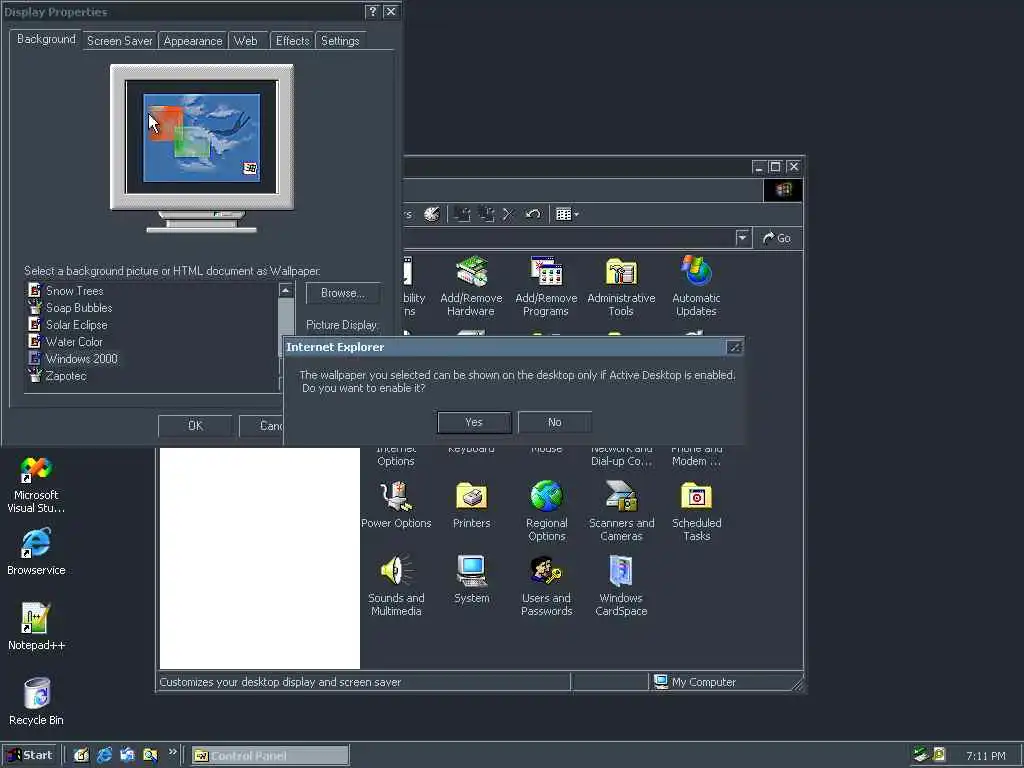Switch to Web tab
The width and height of the screenshot is (1024, 768).
(x=246, y=40)
